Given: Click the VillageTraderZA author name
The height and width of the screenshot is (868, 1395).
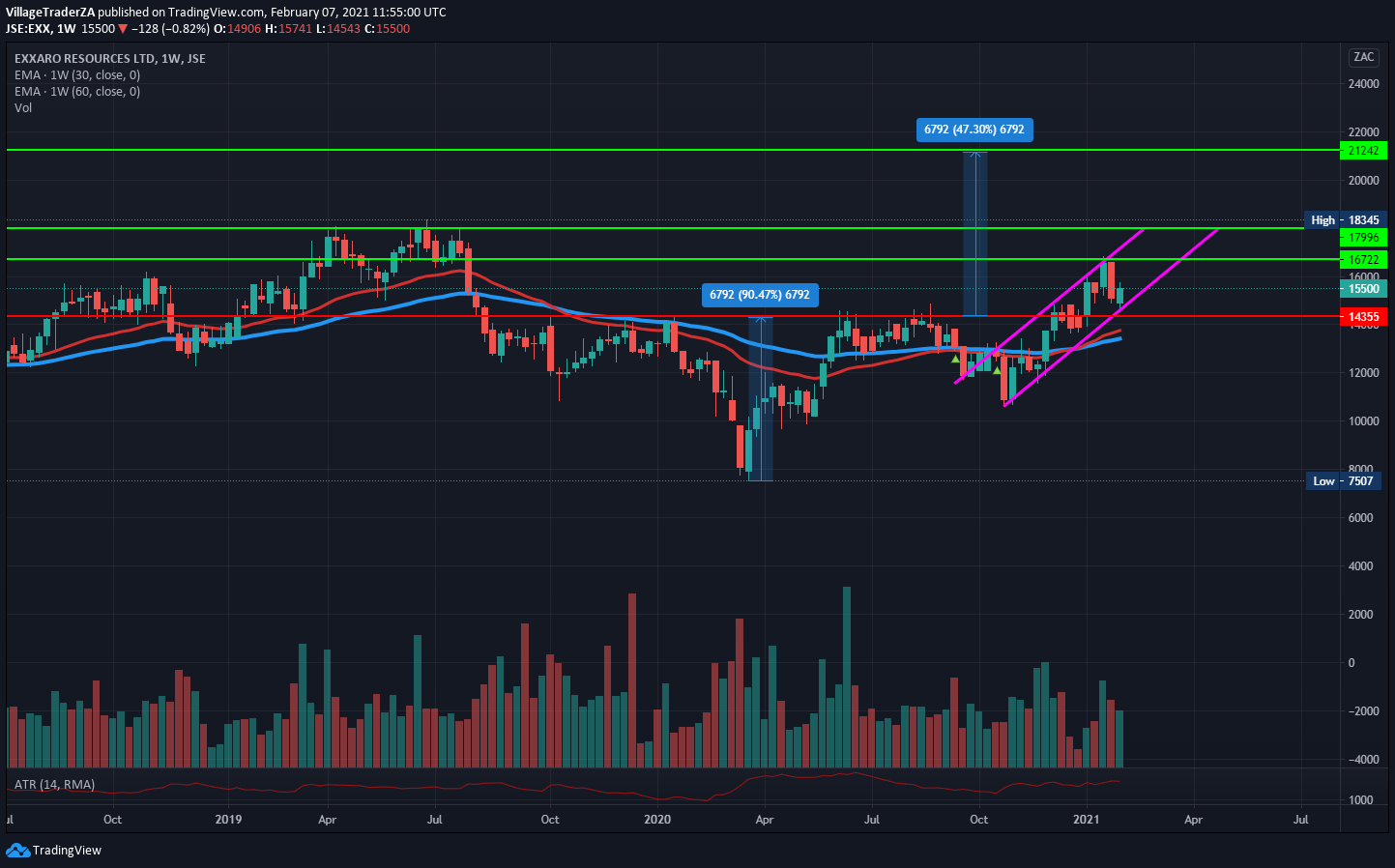Looking at the screenshot, I should (50, 13).
